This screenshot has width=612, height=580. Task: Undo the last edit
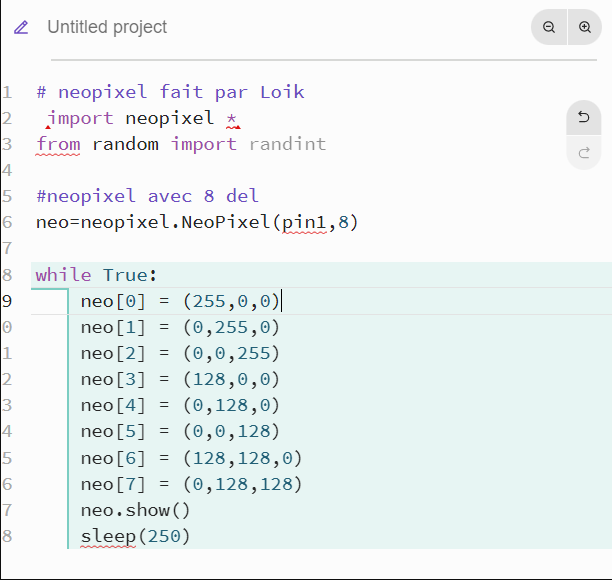pos(584,117)
